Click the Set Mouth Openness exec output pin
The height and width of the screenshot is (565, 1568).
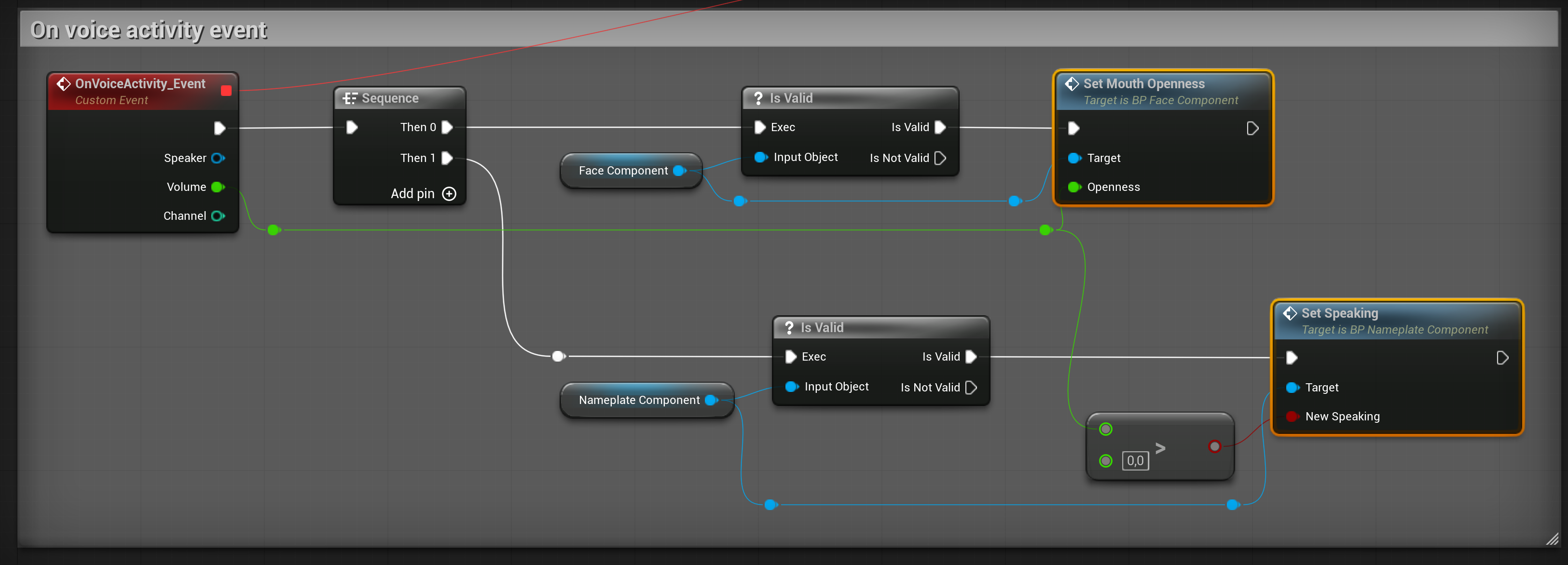pyautogui.click(x=1252, y=128)
